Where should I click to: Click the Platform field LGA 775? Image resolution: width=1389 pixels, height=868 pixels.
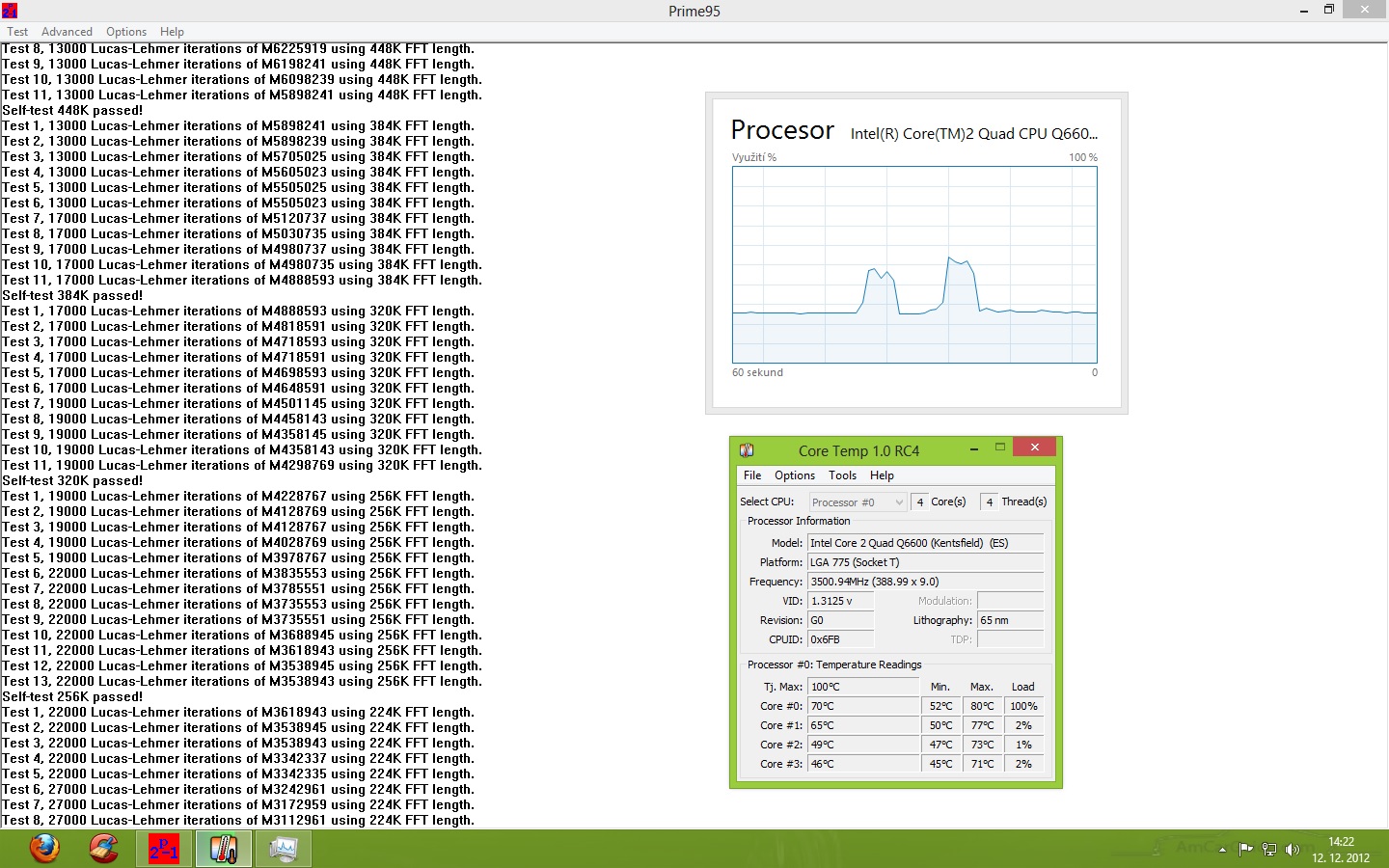(926, 562)
